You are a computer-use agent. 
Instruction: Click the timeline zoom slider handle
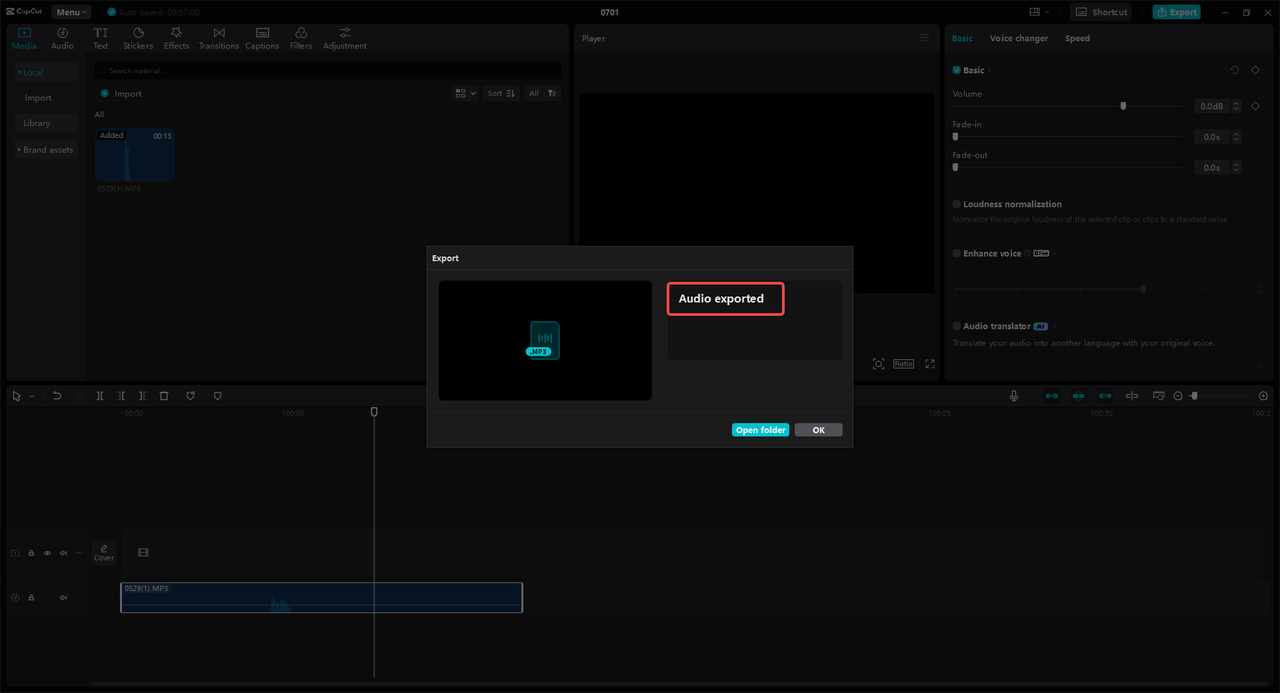1194,396
